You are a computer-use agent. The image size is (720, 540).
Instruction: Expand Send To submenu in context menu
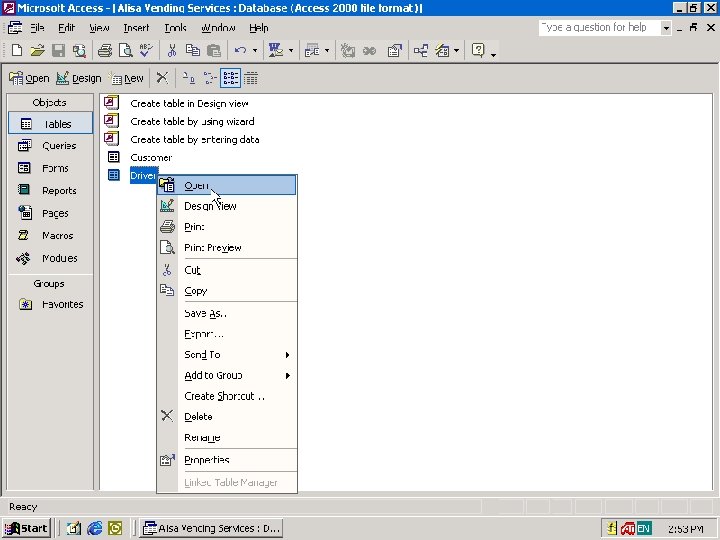point(227,354)
